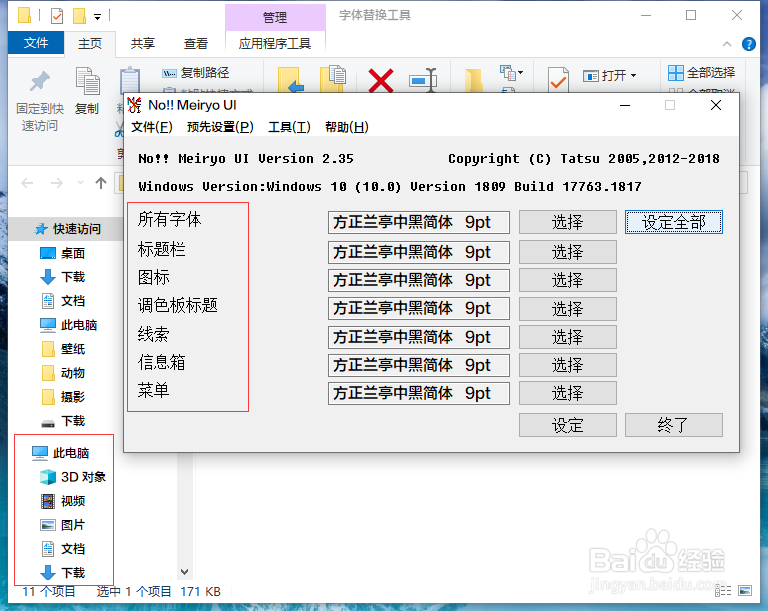Viewport: 768px width, 611px height.
Task: Click the Up arrow in Explorer navigation
Action: pyautogui.click(x=101, y=183)
